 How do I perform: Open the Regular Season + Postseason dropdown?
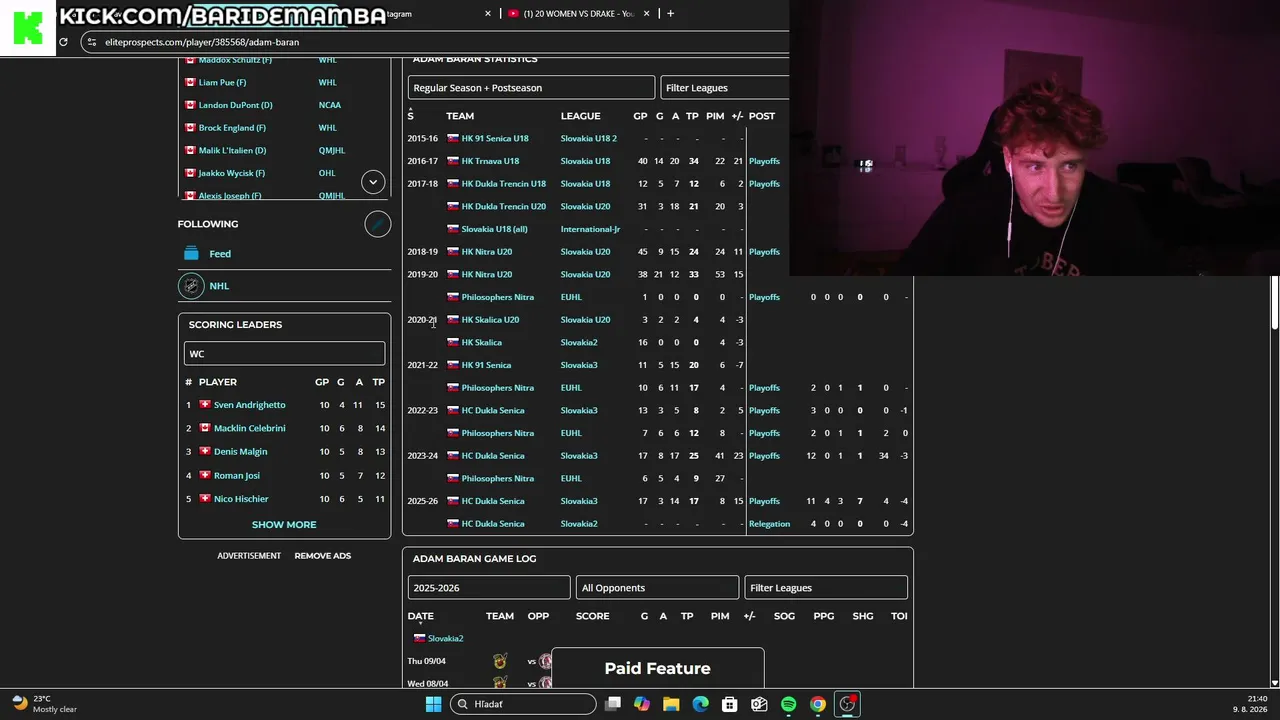pyautogui.click(x=531, y=88)
